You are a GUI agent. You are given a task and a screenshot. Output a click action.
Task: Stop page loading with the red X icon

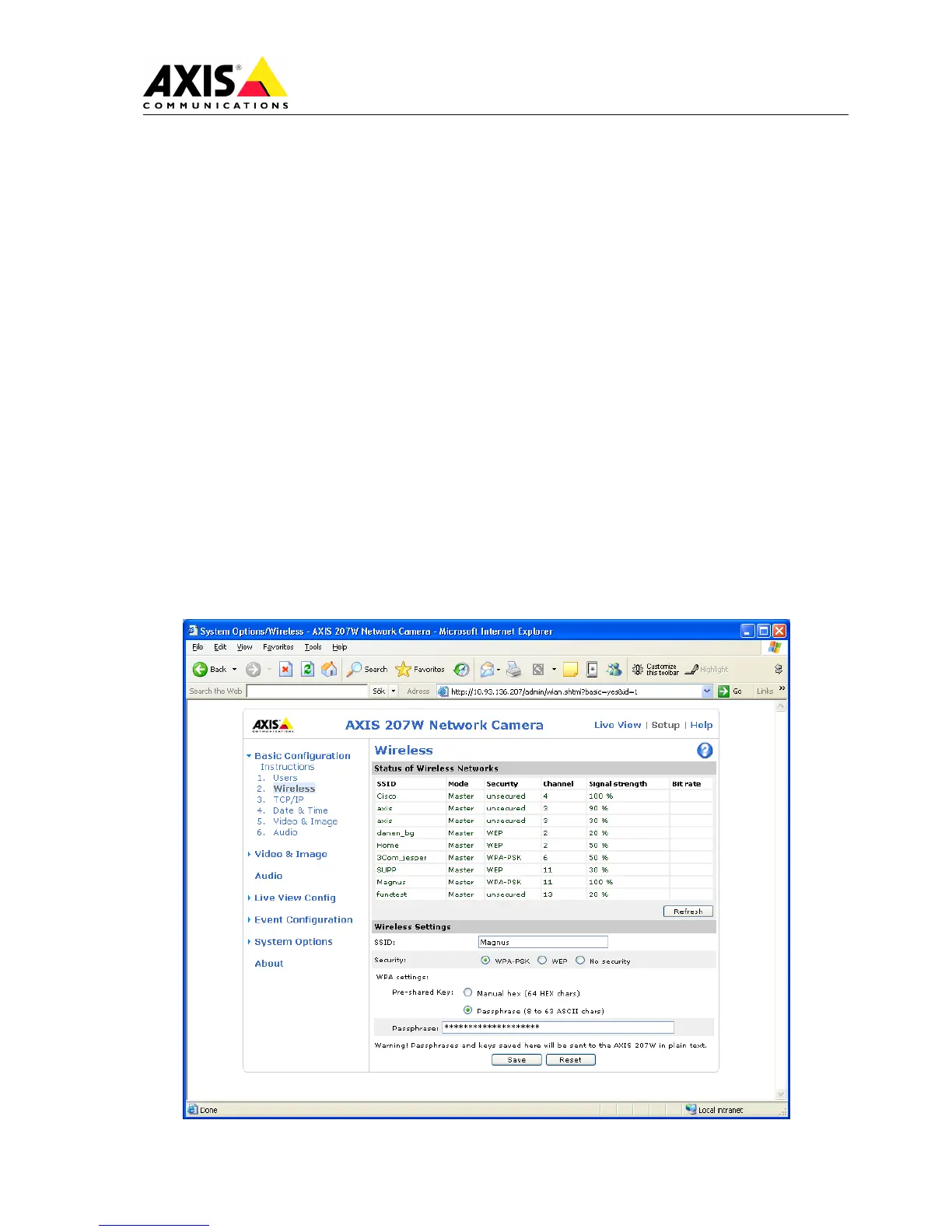(x=285, y=669)
